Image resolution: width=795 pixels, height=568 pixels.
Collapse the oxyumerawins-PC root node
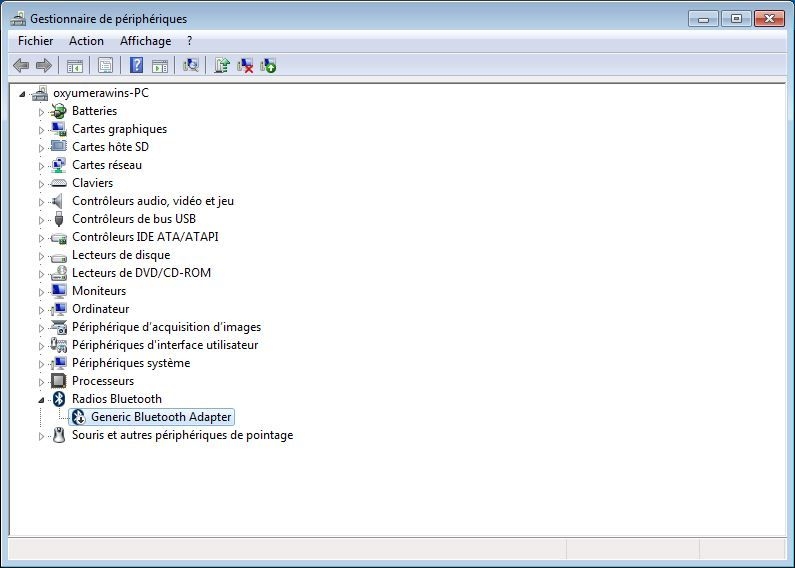22,94
